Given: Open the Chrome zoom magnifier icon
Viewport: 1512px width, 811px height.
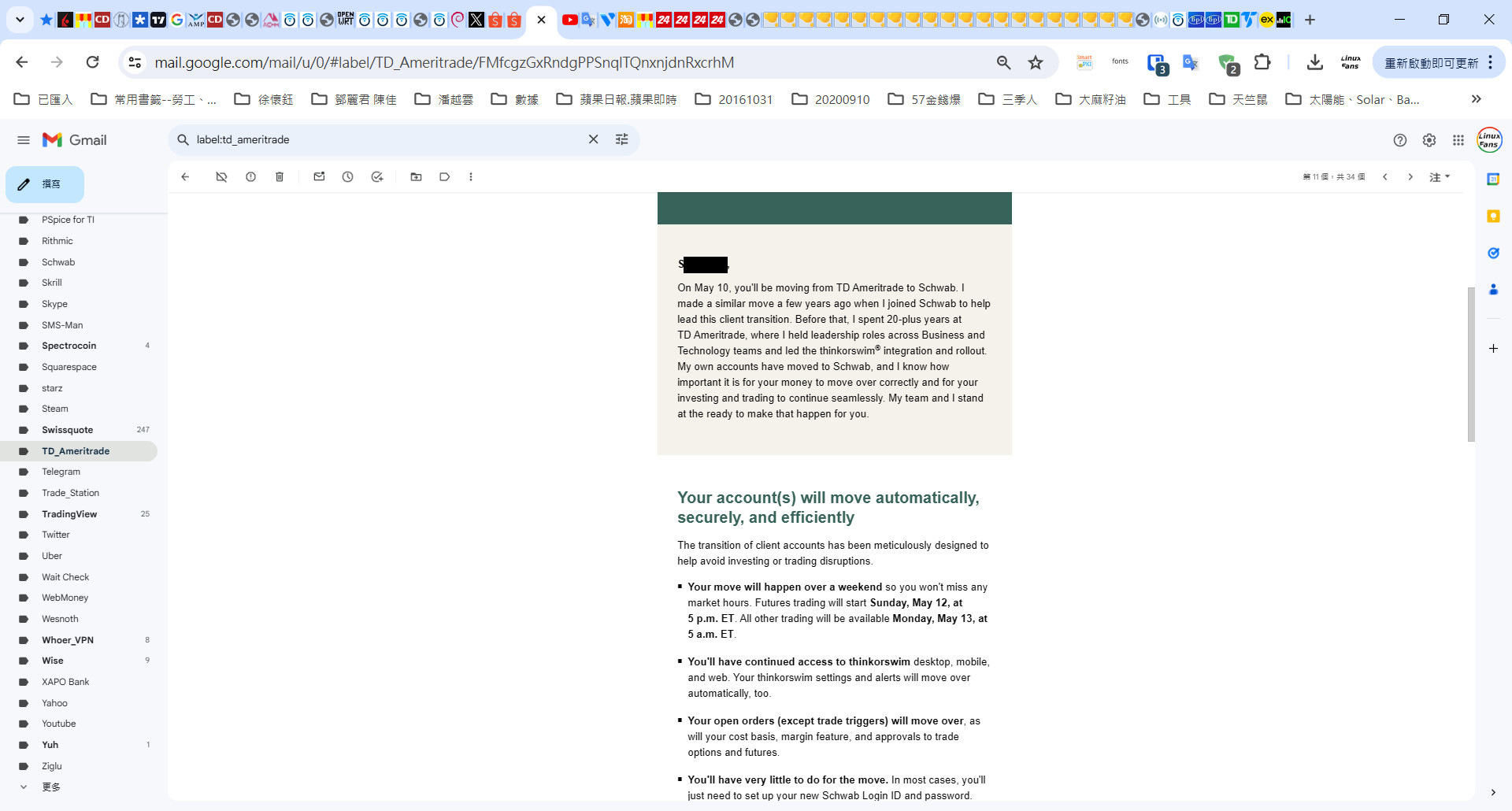Looking at the screenshot, I should (x=1003, y=62).
